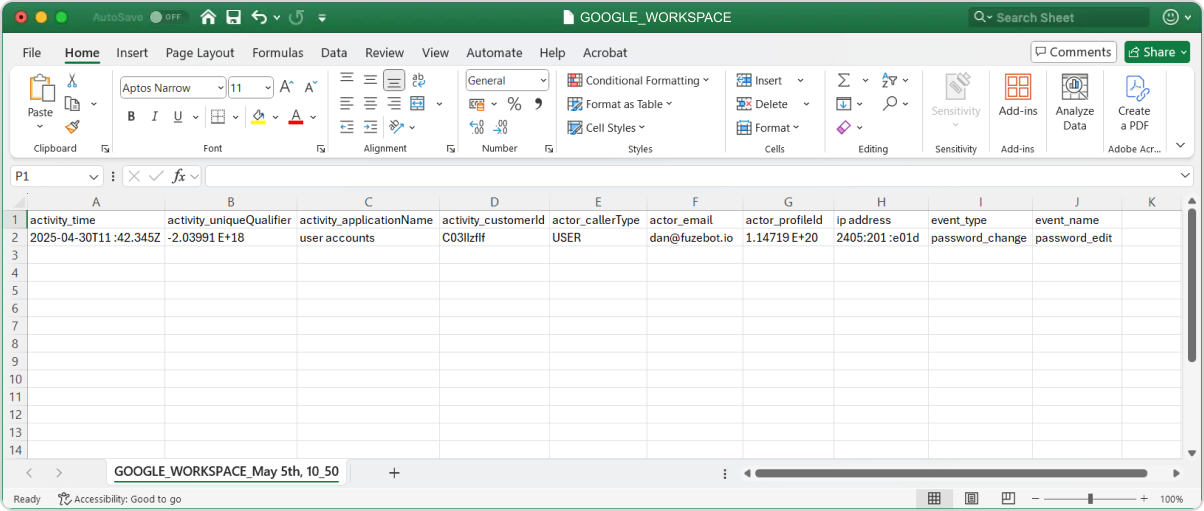Click the Paste clipboard icon
Viewport: 1204px width, 511px height.
tap(41, 89)
